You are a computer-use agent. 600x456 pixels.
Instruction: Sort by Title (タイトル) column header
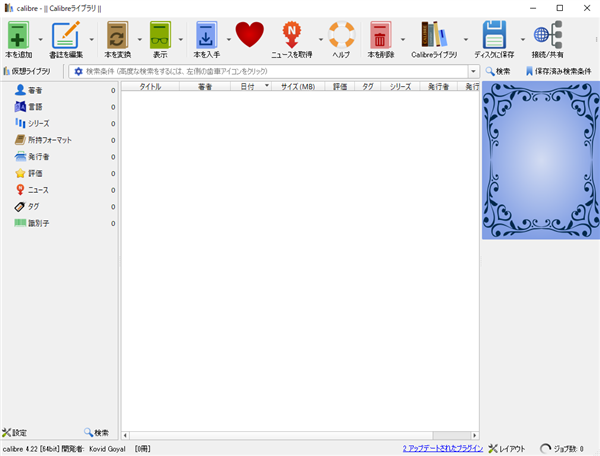click(x=150, y=87)
